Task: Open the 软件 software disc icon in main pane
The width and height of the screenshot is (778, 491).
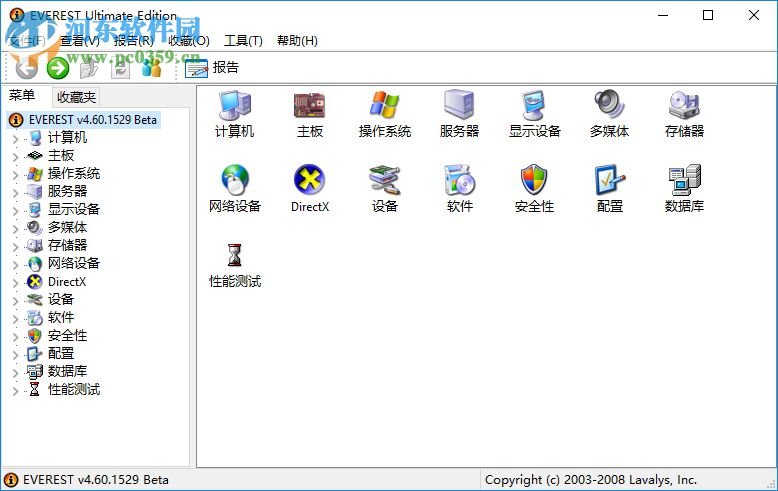Action: 459,180
